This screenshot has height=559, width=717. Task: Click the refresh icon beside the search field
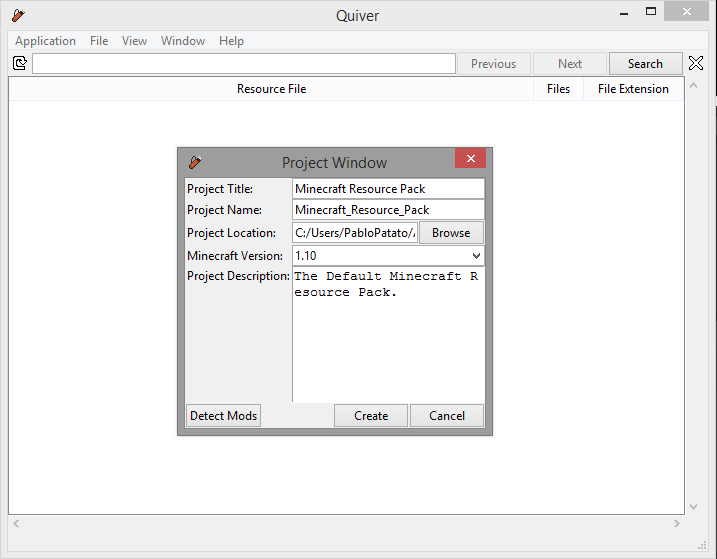pyautogui.click(x=20, y=63)
